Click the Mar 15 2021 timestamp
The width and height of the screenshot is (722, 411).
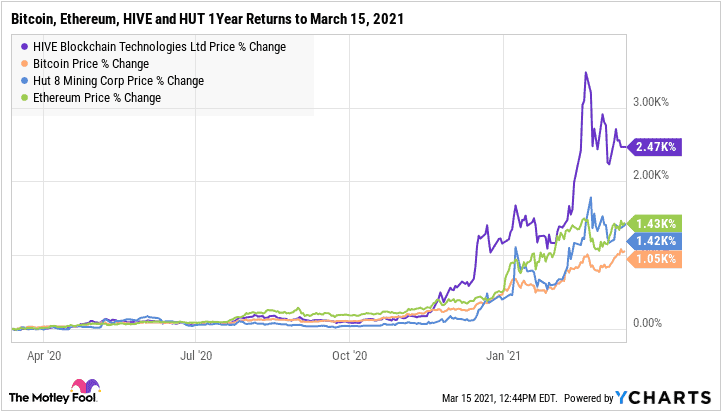point(500,398)
